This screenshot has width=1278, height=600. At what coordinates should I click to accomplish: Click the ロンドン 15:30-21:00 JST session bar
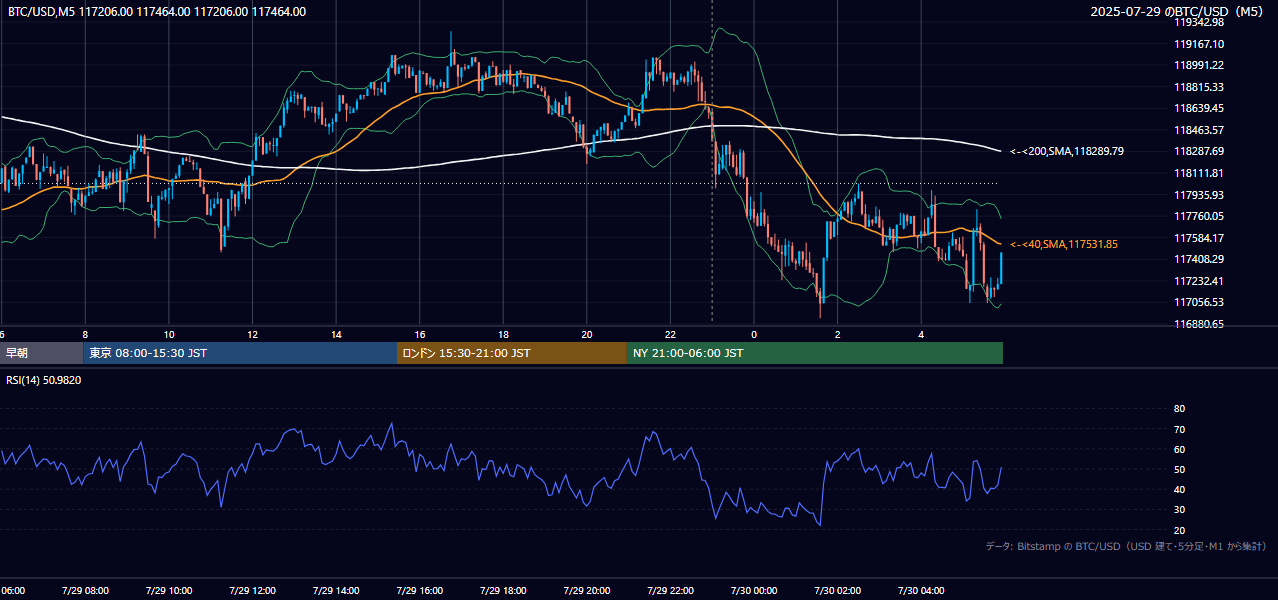click(x=512, y=353)
